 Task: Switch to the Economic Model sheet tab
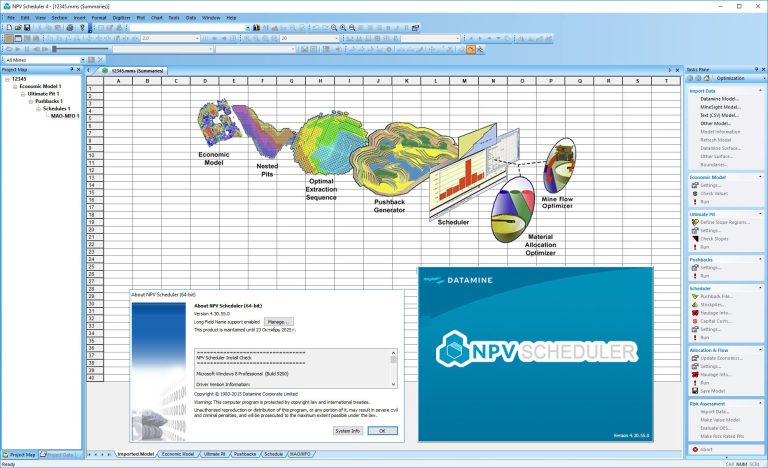[x=178, y=454]
